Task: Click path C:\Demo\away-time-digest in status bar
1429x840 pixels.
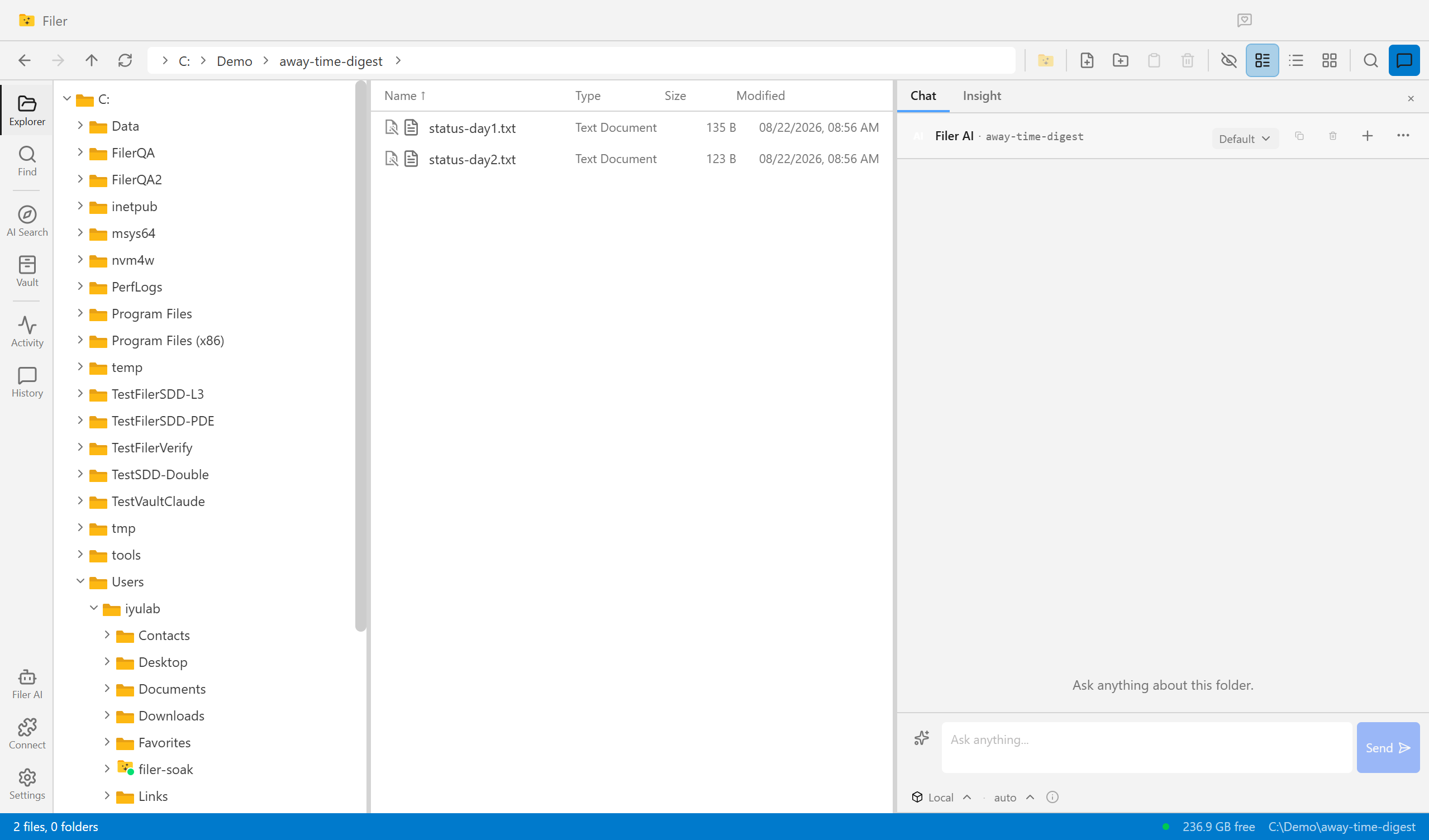Action: pyautogui.click(x=1342, y=827)
